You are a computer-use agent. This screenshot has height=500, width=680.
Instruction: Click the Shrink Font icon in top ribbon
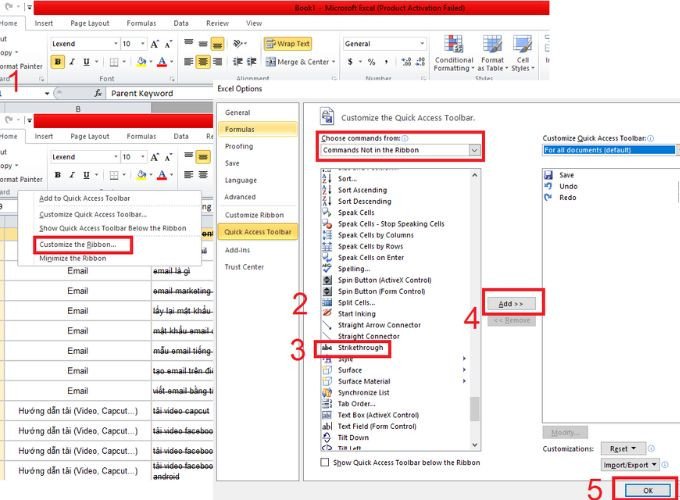coord(168,44)
